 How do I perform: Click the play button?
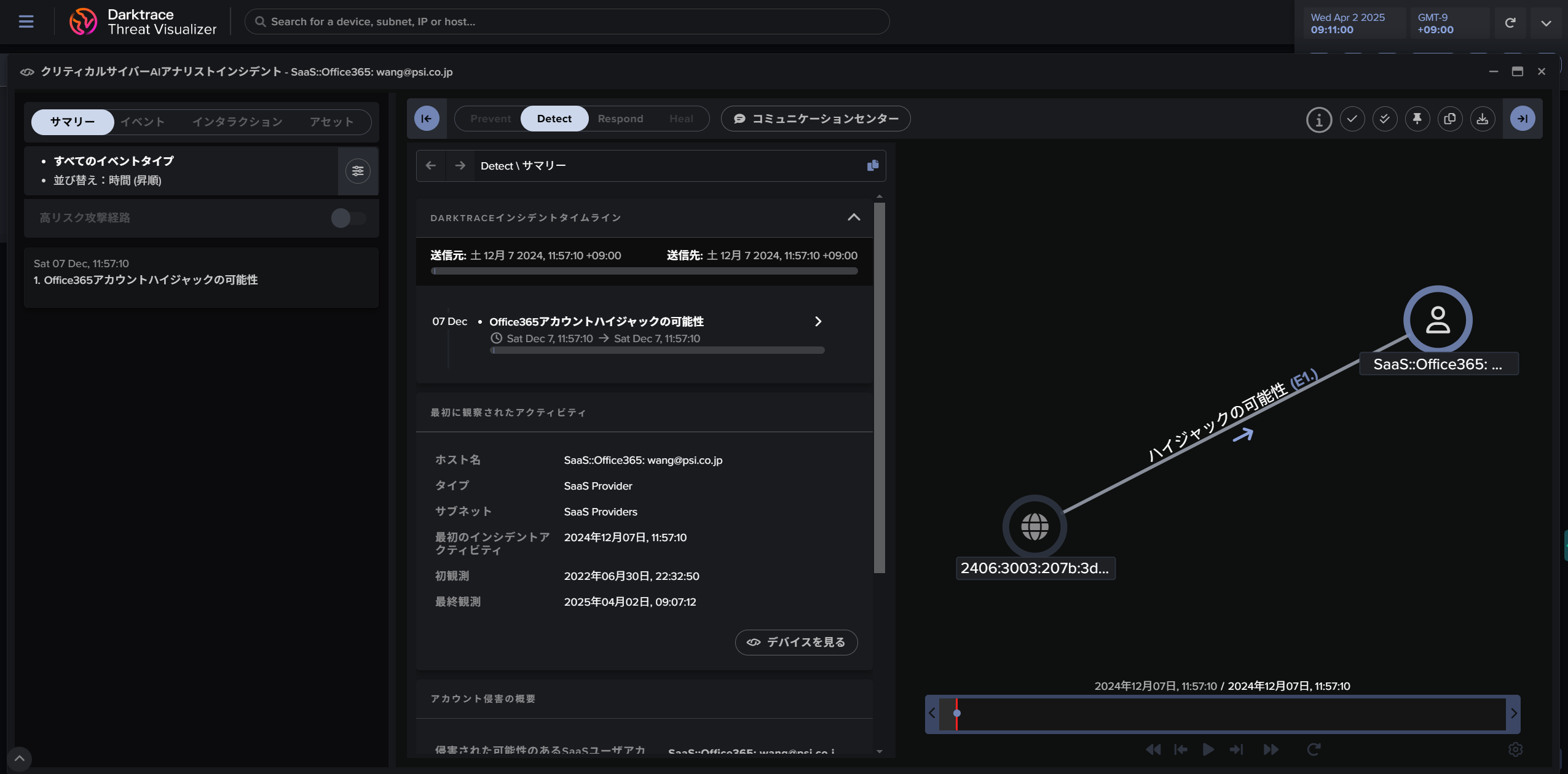click(x=1208, y=749)
